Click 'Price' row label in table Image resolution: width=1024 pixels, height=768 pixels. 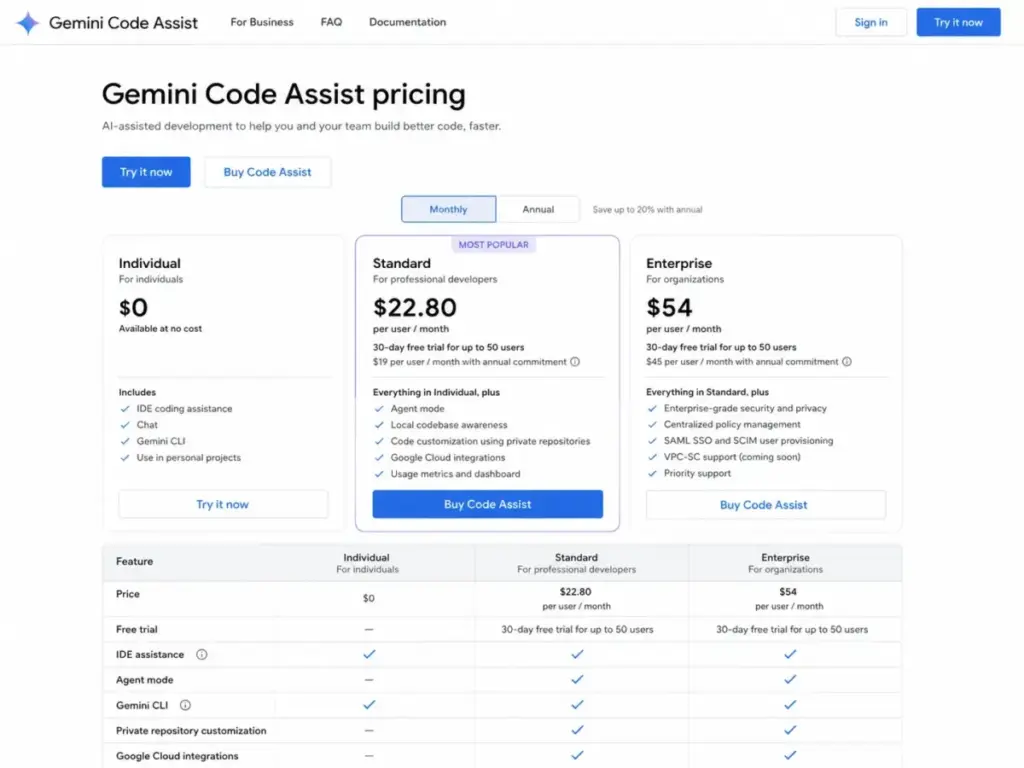pyautogui.click(x=128, y=594)
